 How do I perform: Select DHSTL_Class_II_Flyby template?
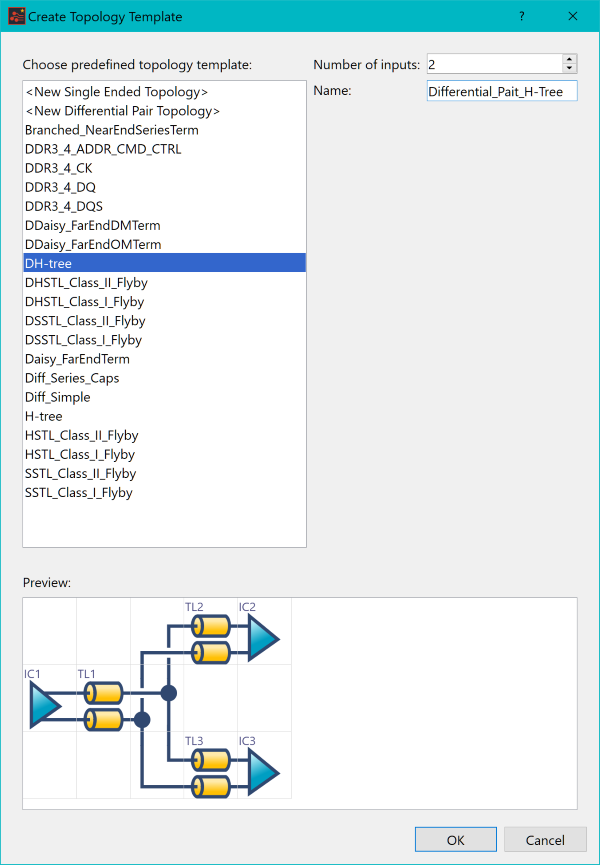click(x=164, y=283)
